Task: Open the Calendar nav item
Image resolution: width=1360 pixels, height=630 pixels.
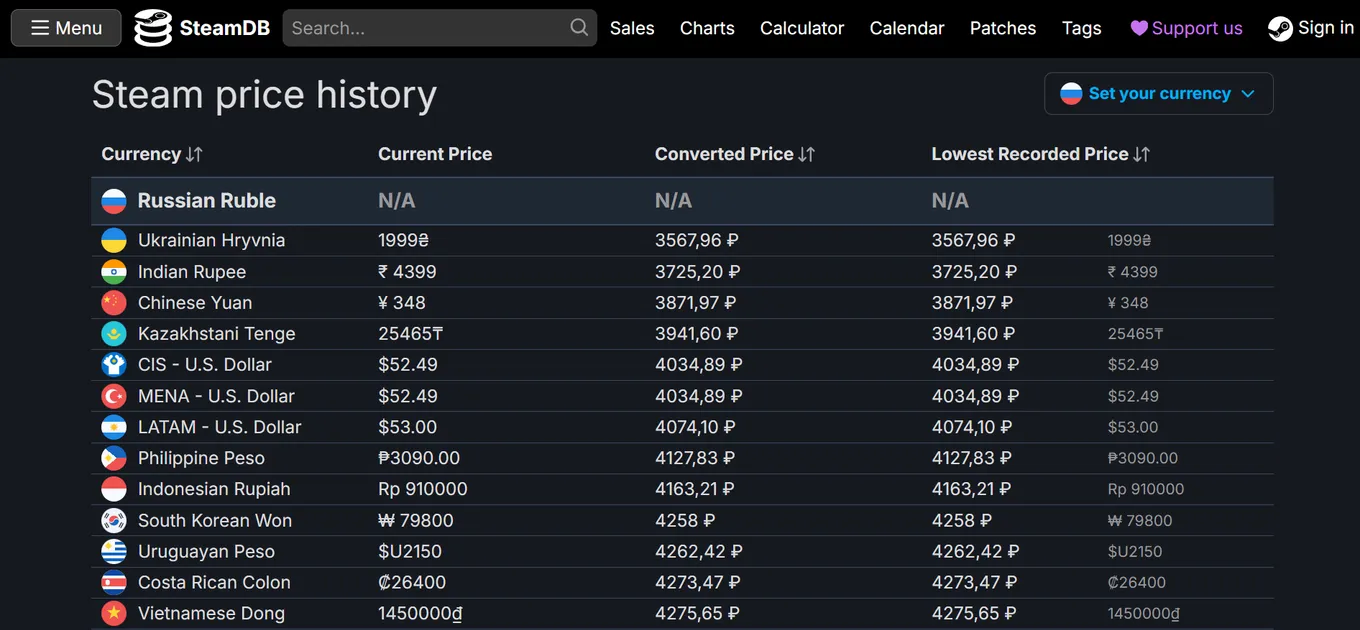Action: point(907,28)
